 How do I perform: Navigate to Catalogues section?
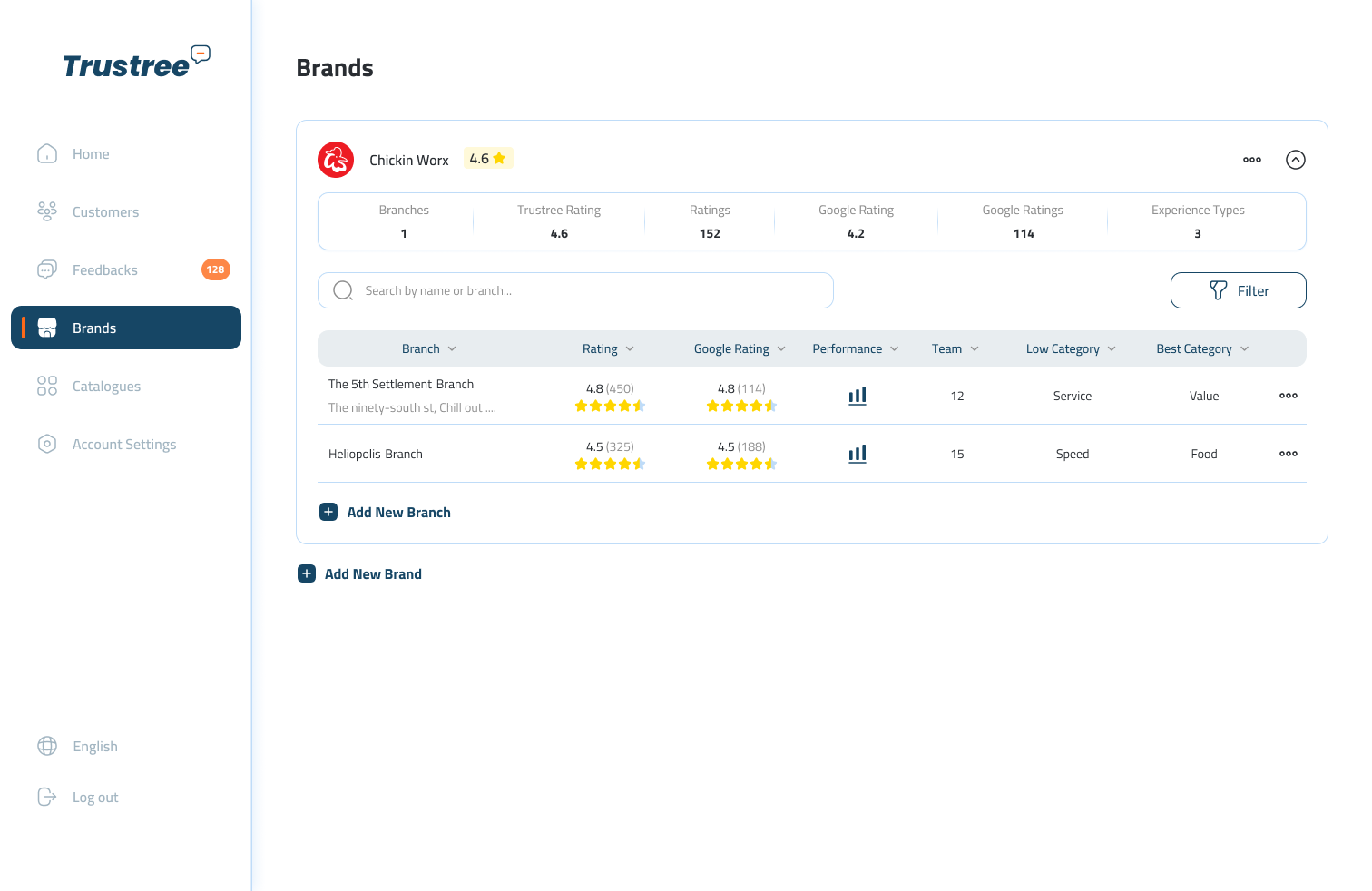[106, 386]
